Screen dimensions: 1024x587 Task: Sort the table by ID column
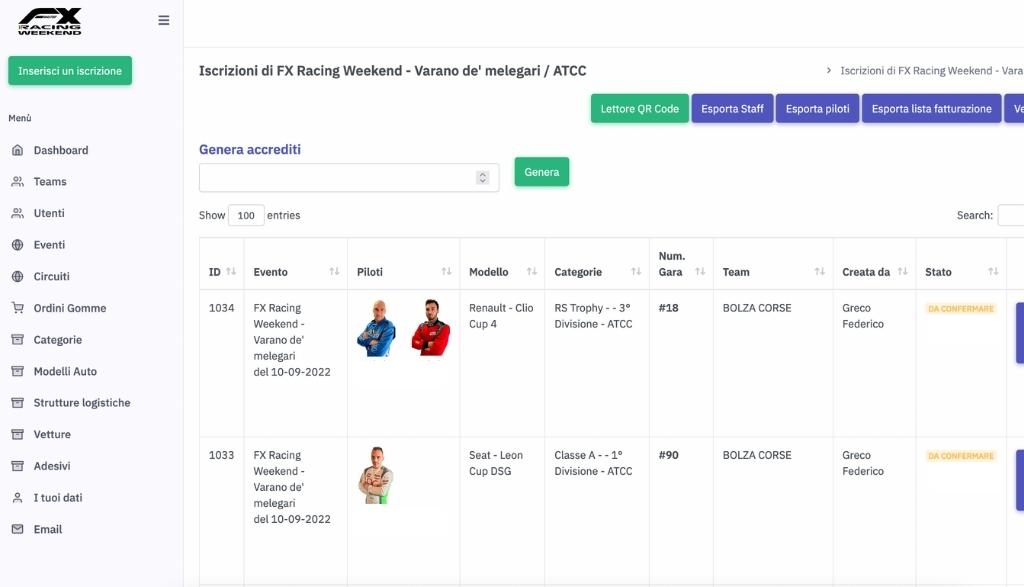(x=231, y=272)
